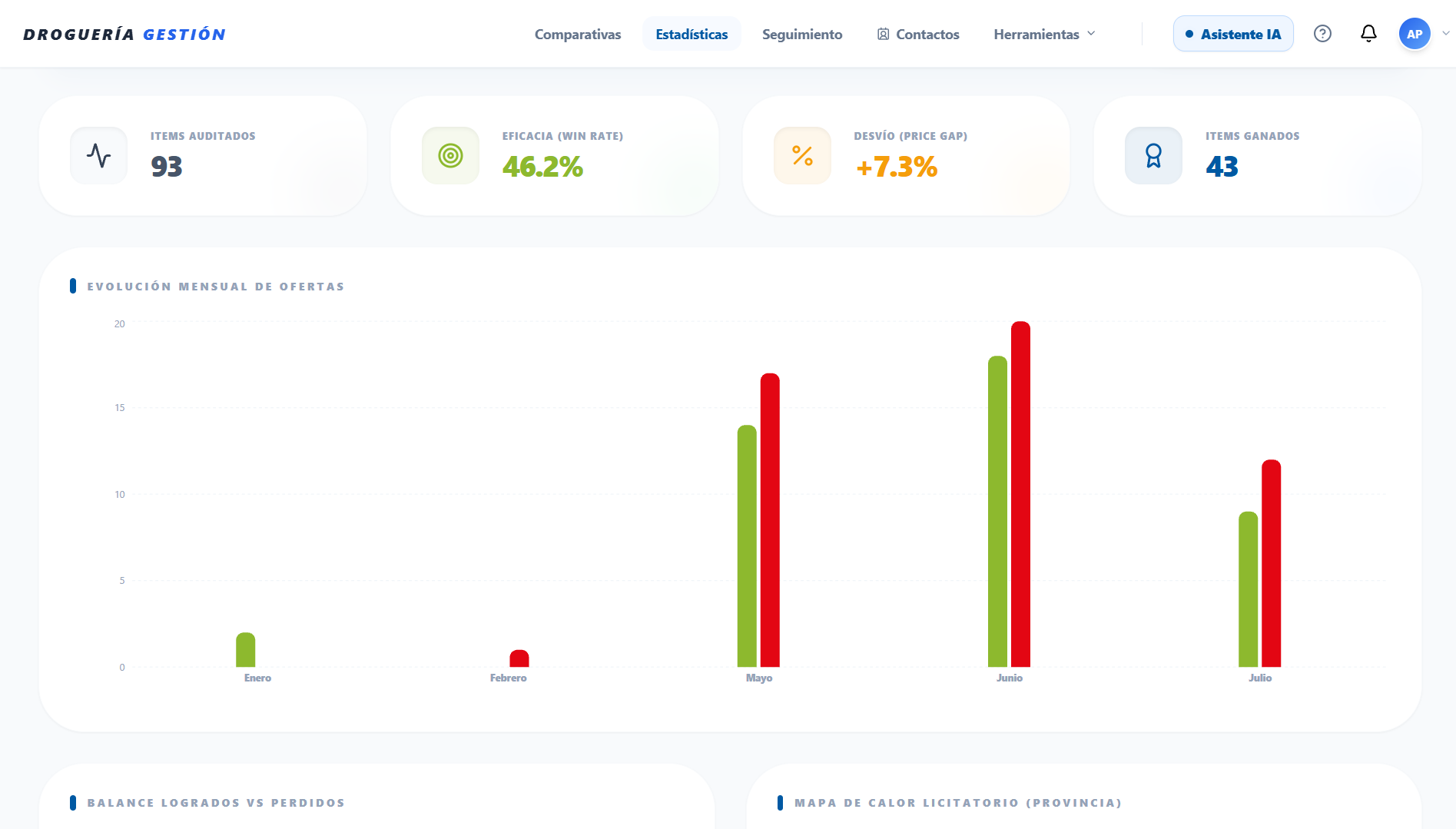The image size is (1456, 829).
Task: Click the contact card icon beside Contactos
Action: 884,34
